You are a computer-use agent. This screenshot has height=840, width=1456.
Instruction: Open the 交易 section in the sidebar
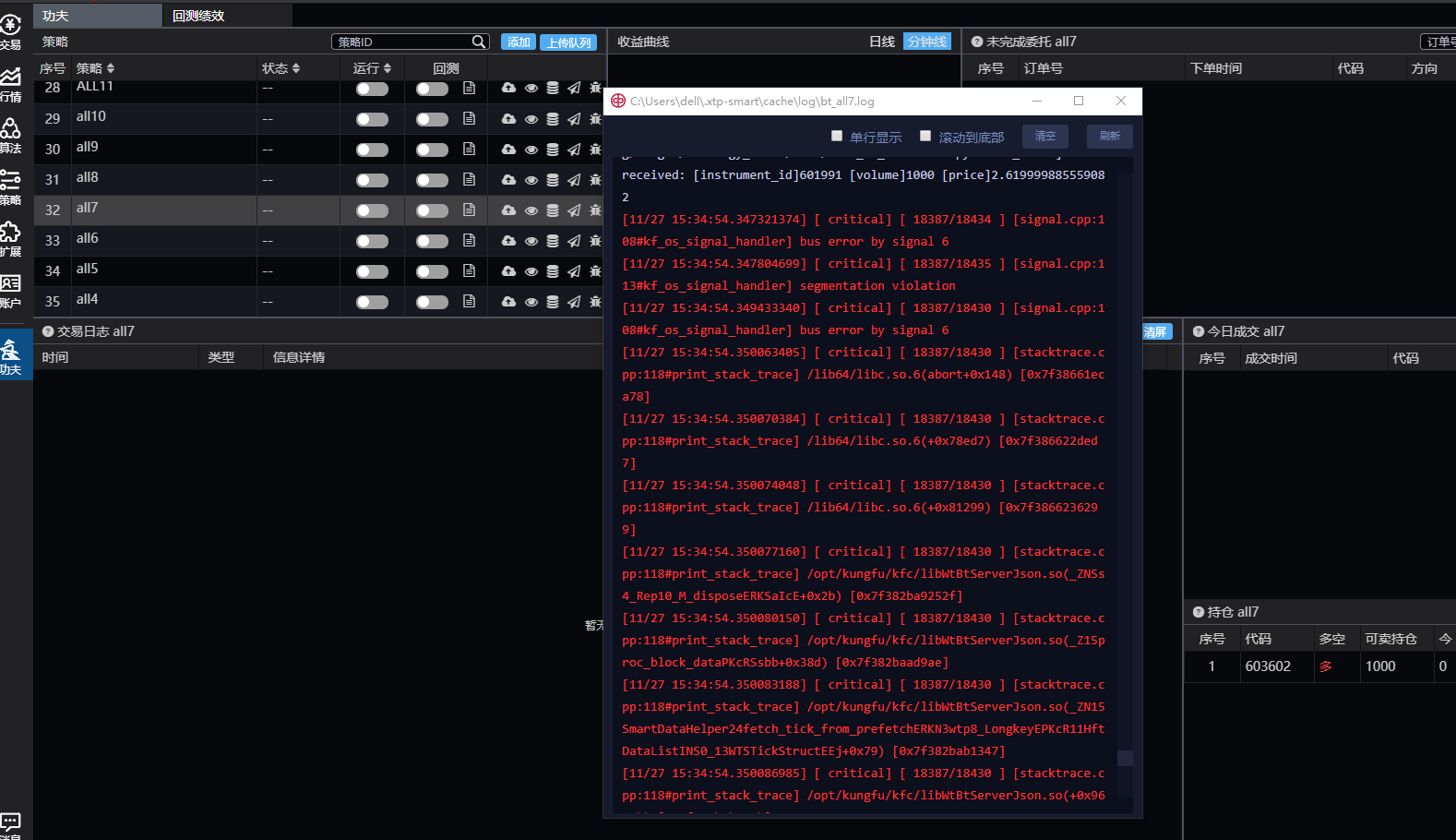pyautogui.click(x=11, y=30)
